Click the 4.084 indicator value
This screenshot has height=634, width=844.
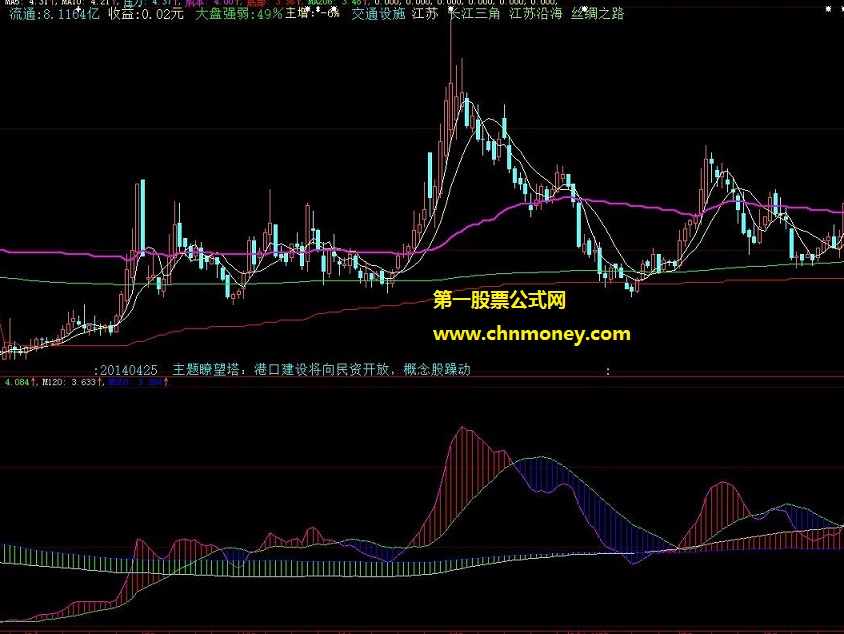click(17, 382)
